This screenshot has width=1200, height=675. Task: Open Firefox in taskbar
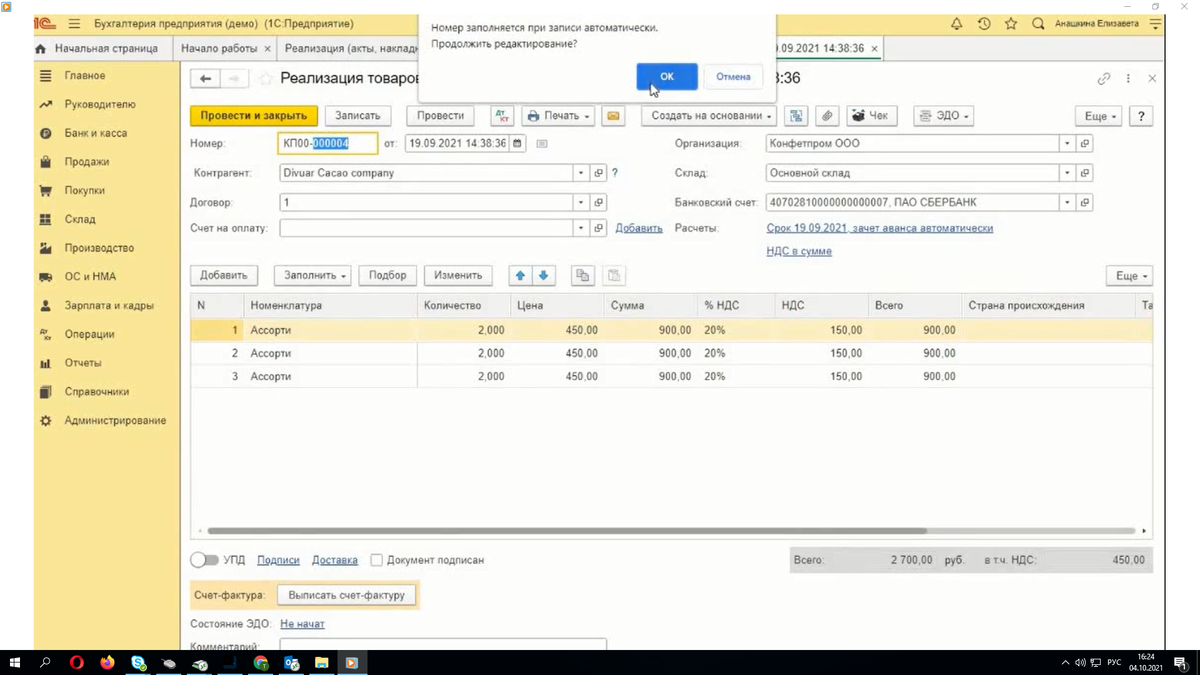107,662
